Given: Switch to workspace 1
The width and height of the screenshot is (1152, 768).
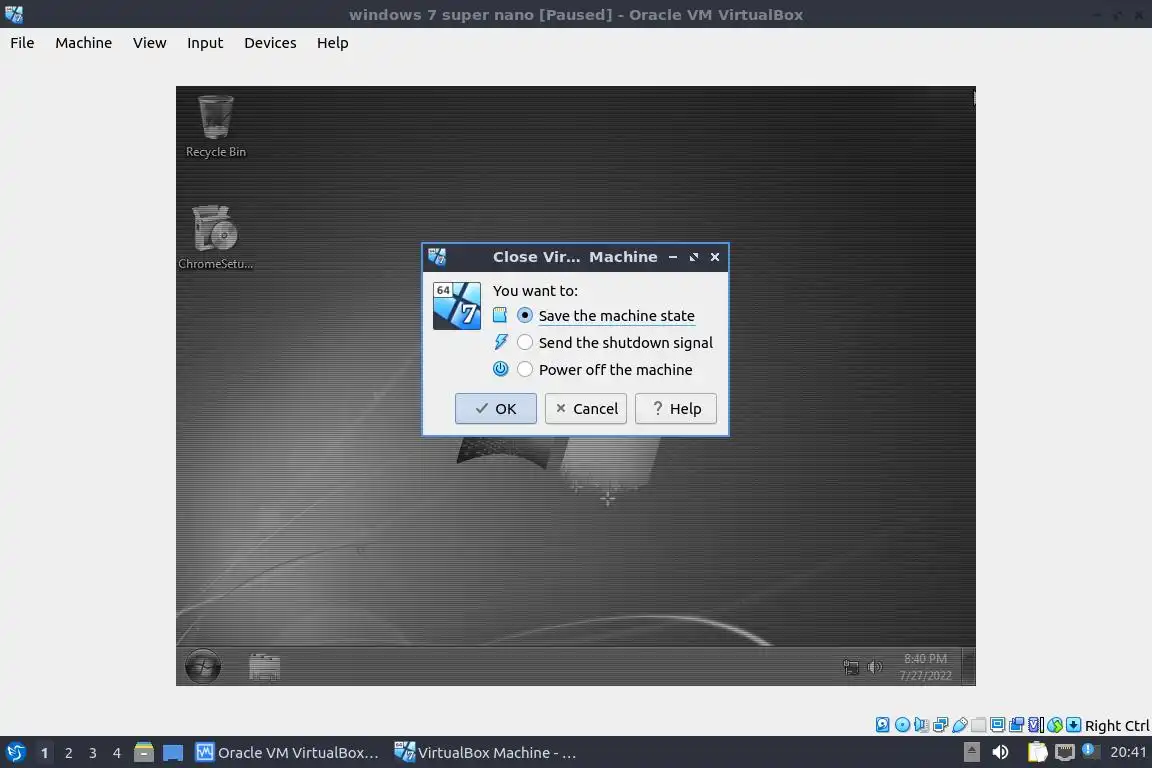Looking at the screenshot, I should [44, 753].
